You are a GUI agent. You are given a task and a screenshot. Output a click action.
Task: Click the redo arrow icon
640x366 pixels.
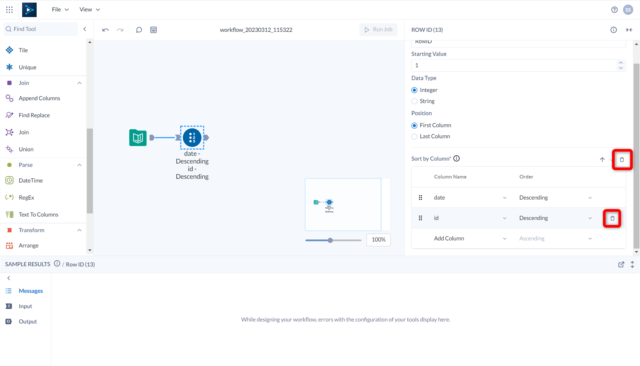coord(120,30)
